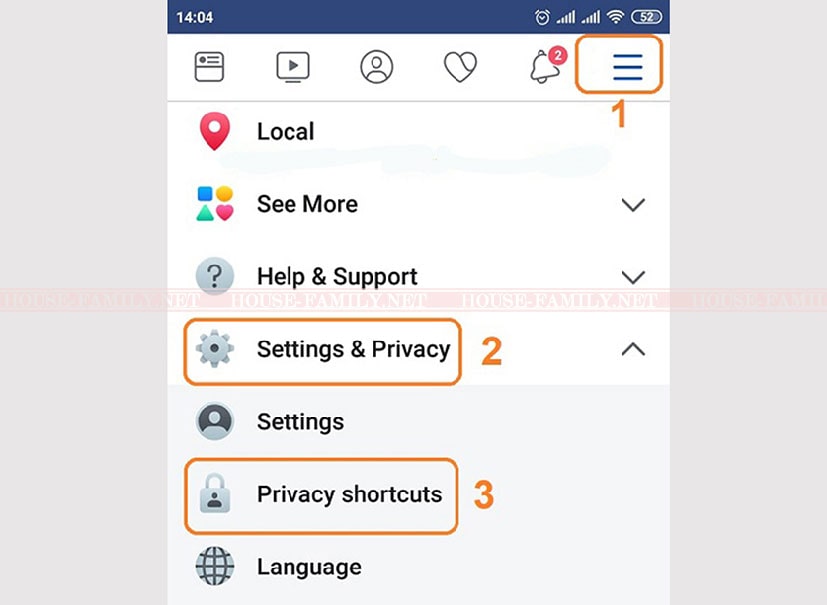Tap the Help & Support question mark icon
The width and height of the screenshot is (827, 605).
[x=215, y=276]
